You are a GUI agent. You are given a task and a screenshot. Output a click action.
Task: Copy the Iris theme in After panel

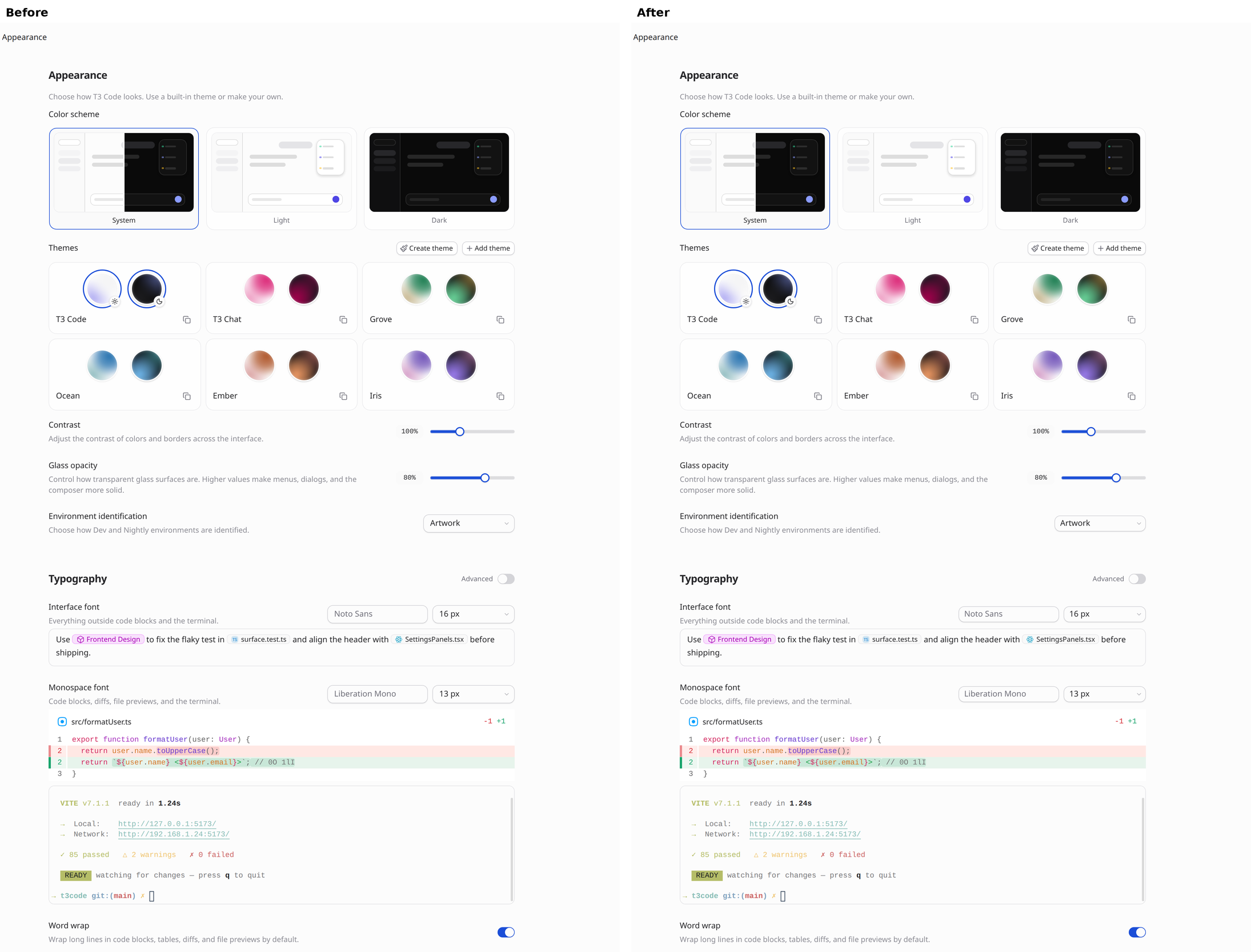point(1132,396)
